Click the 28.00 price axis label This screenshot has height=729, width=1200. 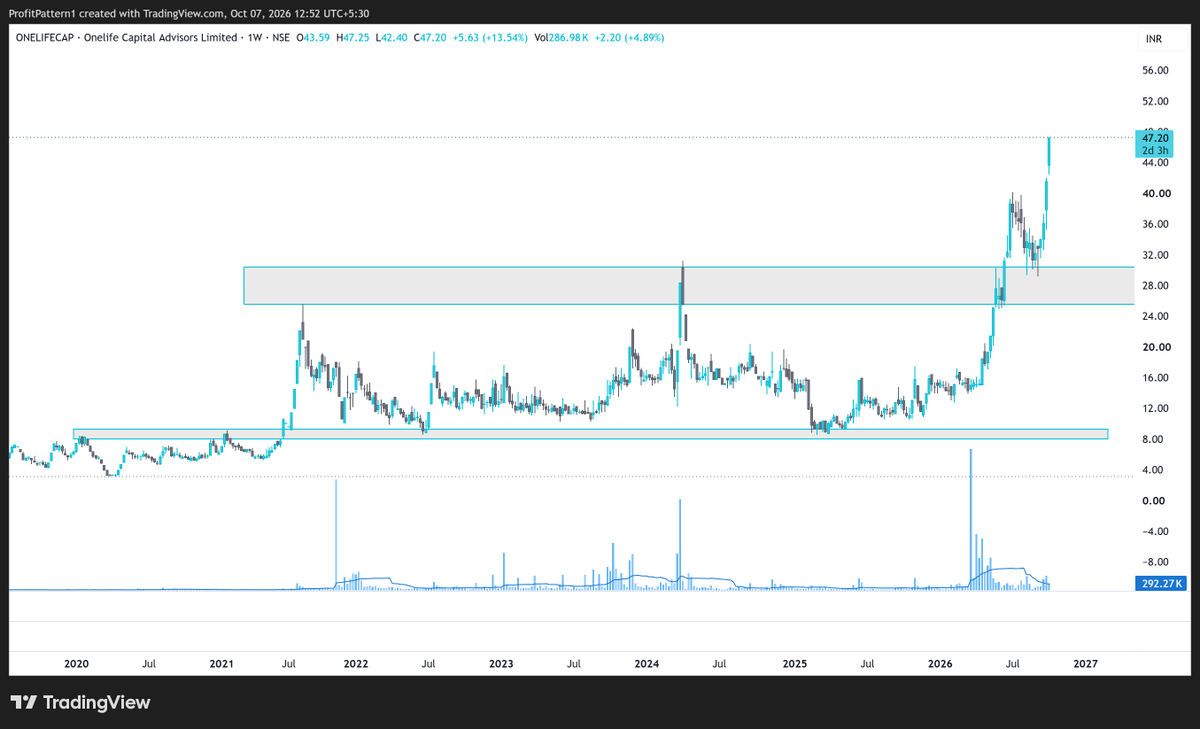tap(1156, 286)
